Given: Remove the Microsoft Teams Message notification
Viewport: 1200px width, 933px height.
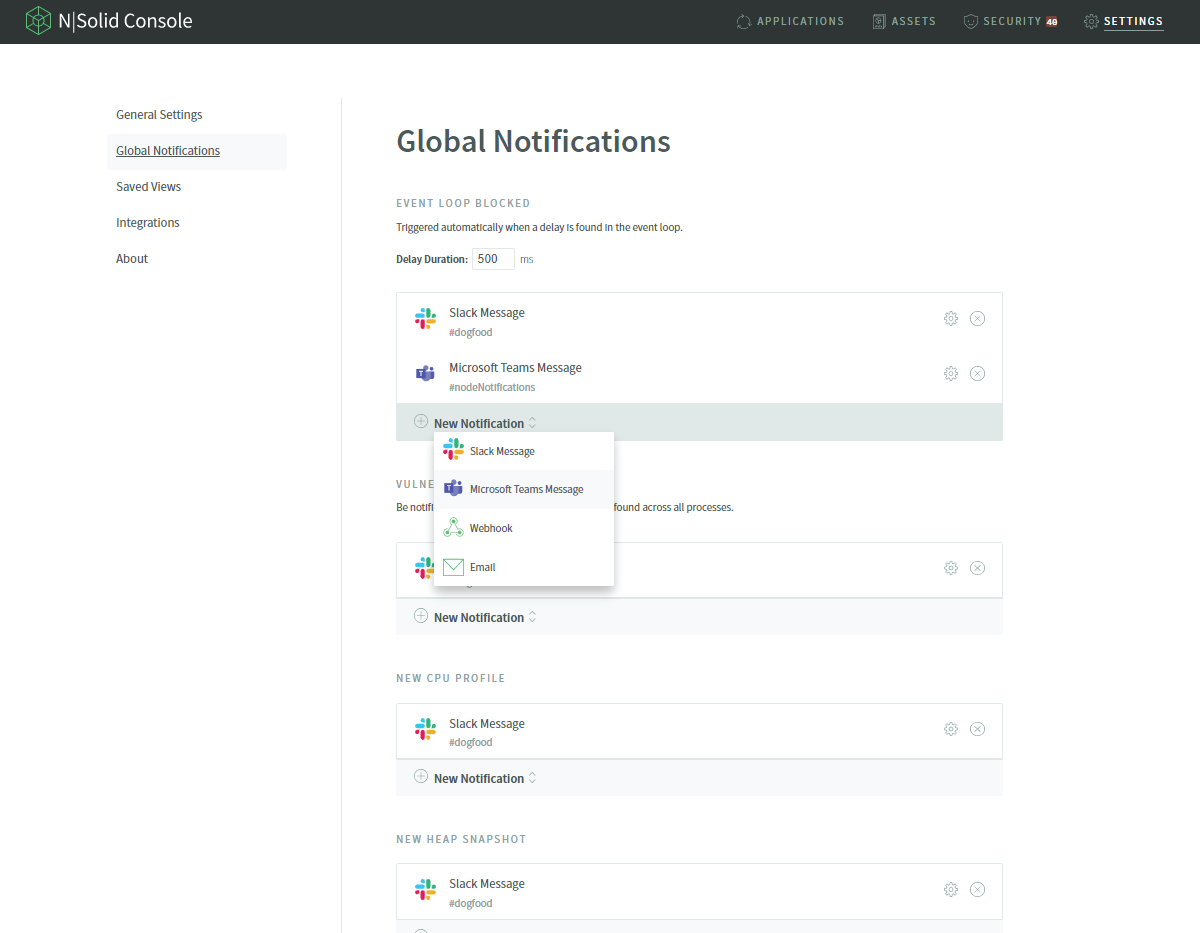Looking at the screenshot, I should [x=978, y=374].
